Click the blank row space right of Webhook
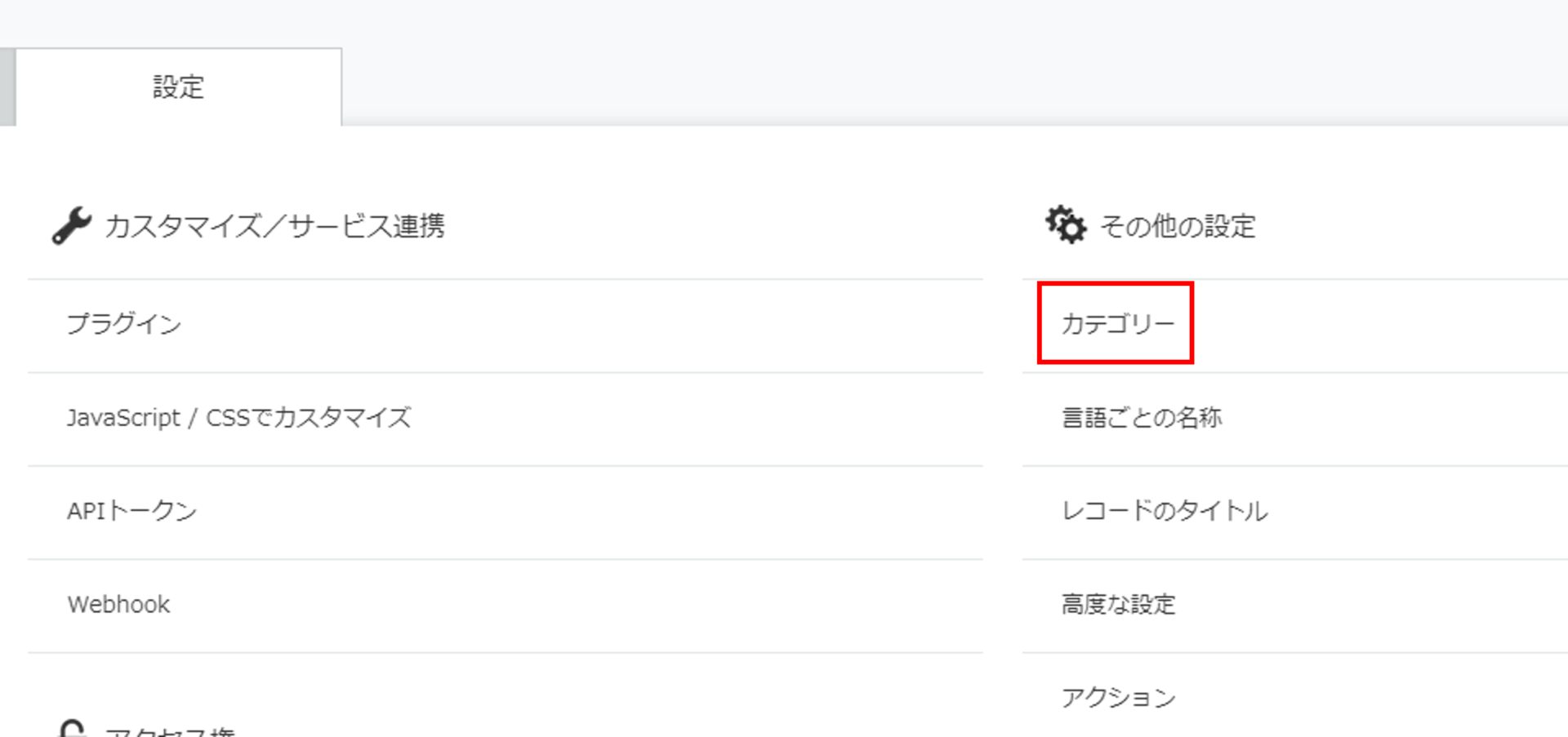 point(576,605)
